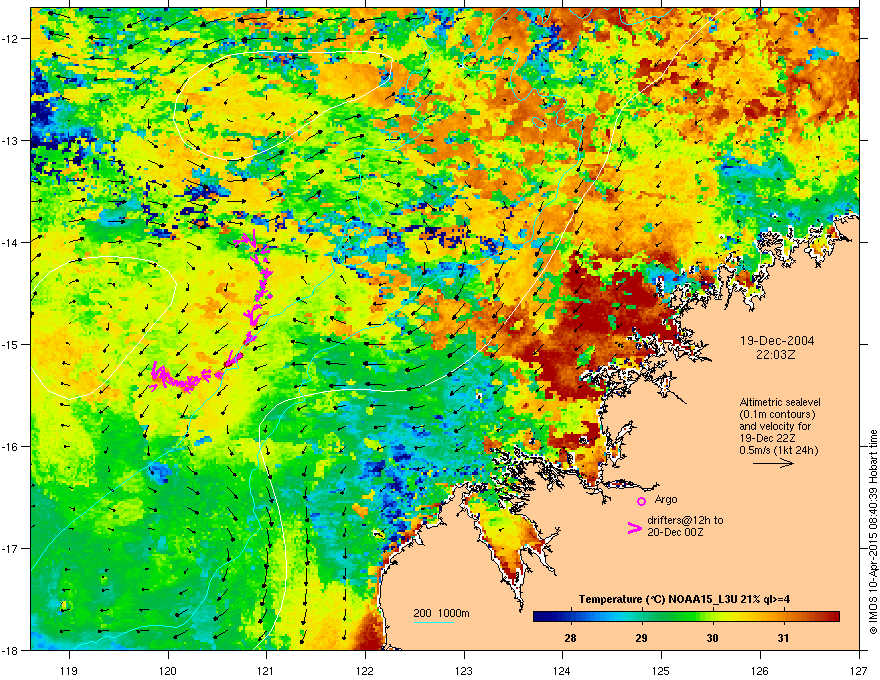Click latitude axis label -13
Image resolution: width=880 pixels, height=680 pixels.
[x=11, y=140]
